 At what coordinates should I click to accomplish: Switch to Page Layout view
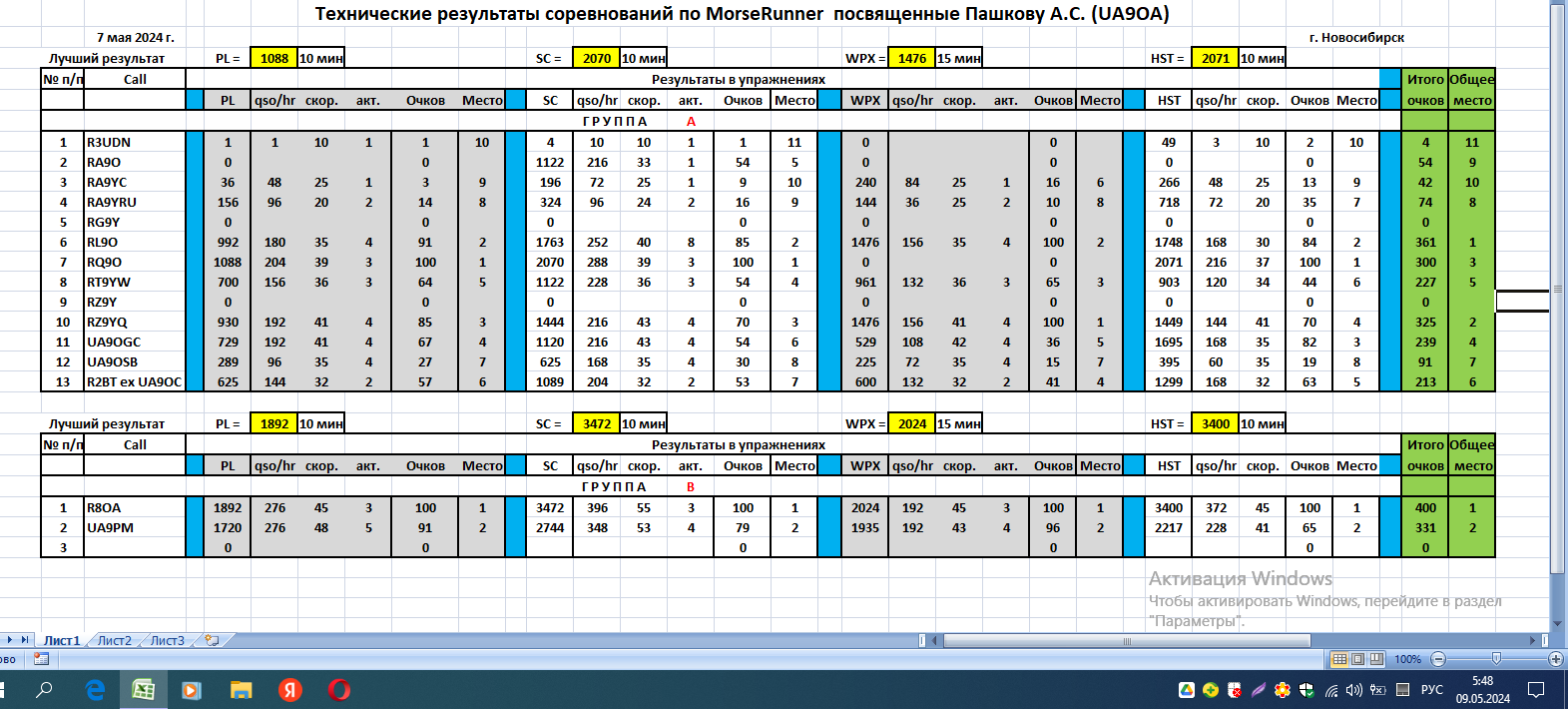(x=1358, y=659)
